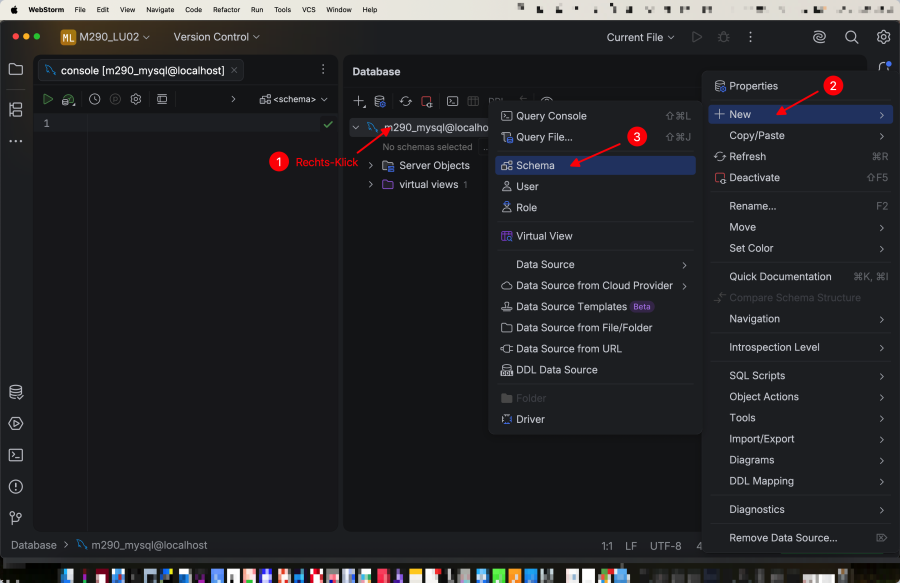The height and width of the screenshot is (583, 900).
Task: Close the console tab
Action: tap(234, 70)
